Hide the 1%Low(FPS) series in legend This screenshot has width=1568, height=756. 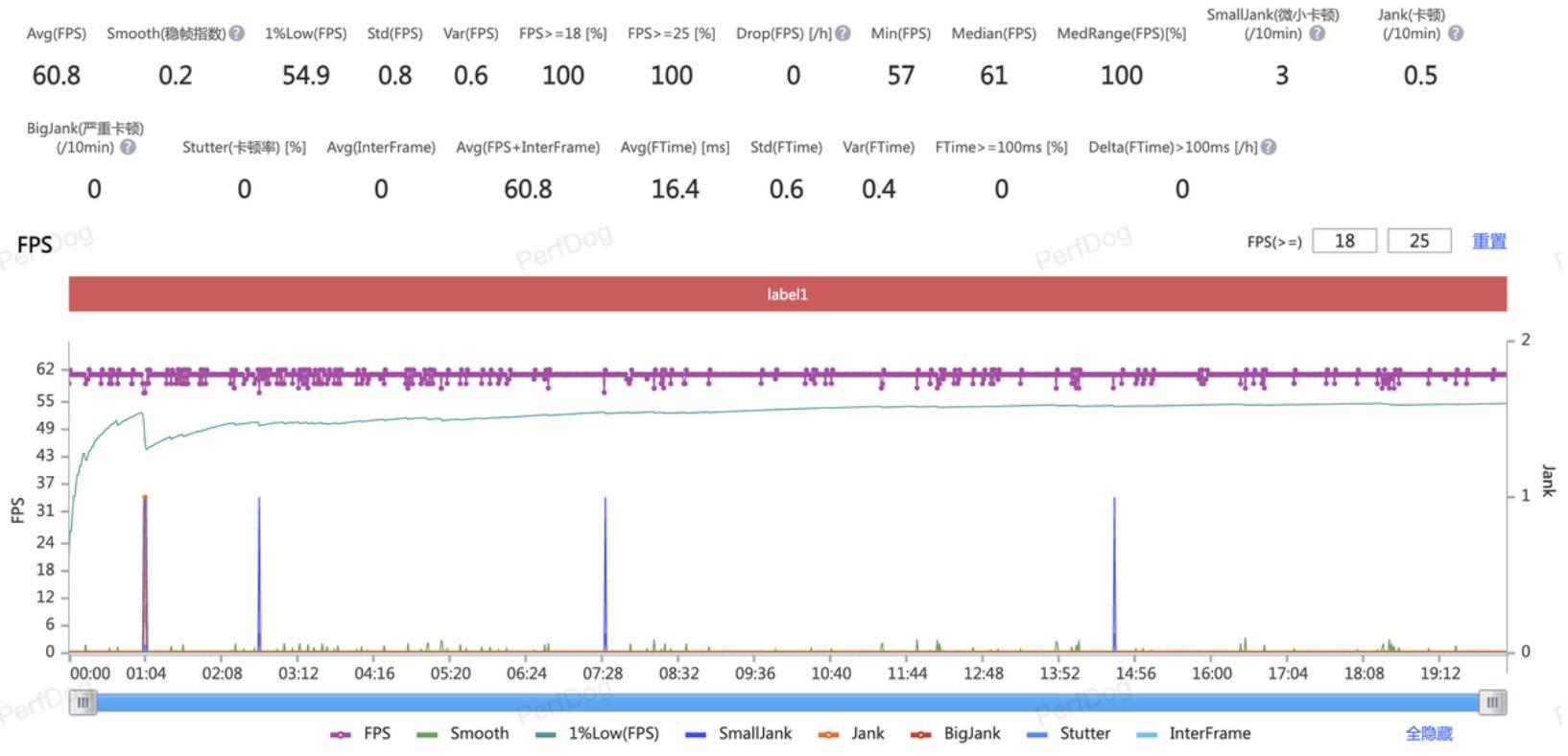597,734
